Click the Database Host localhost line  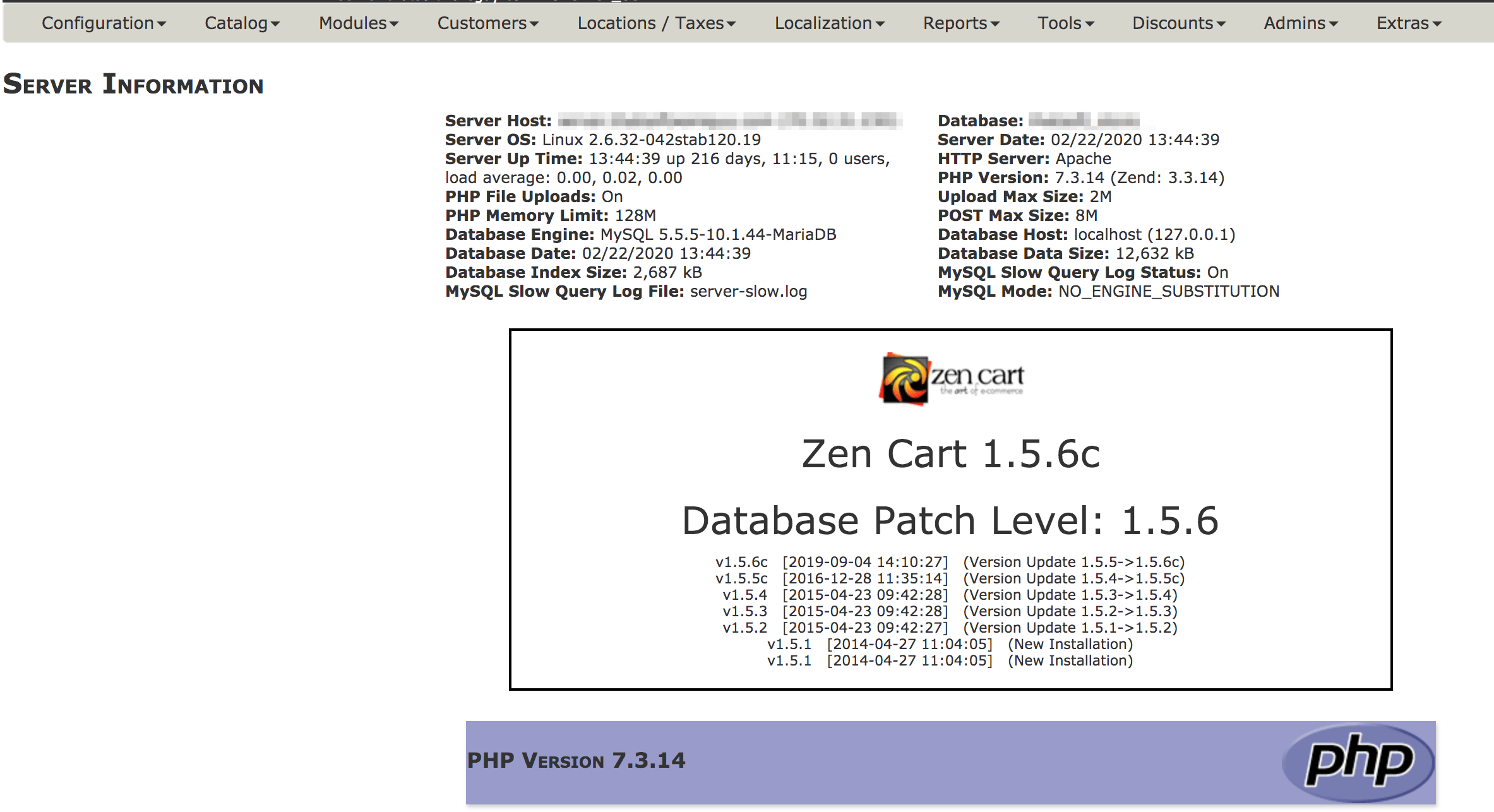coord(1087,234)
